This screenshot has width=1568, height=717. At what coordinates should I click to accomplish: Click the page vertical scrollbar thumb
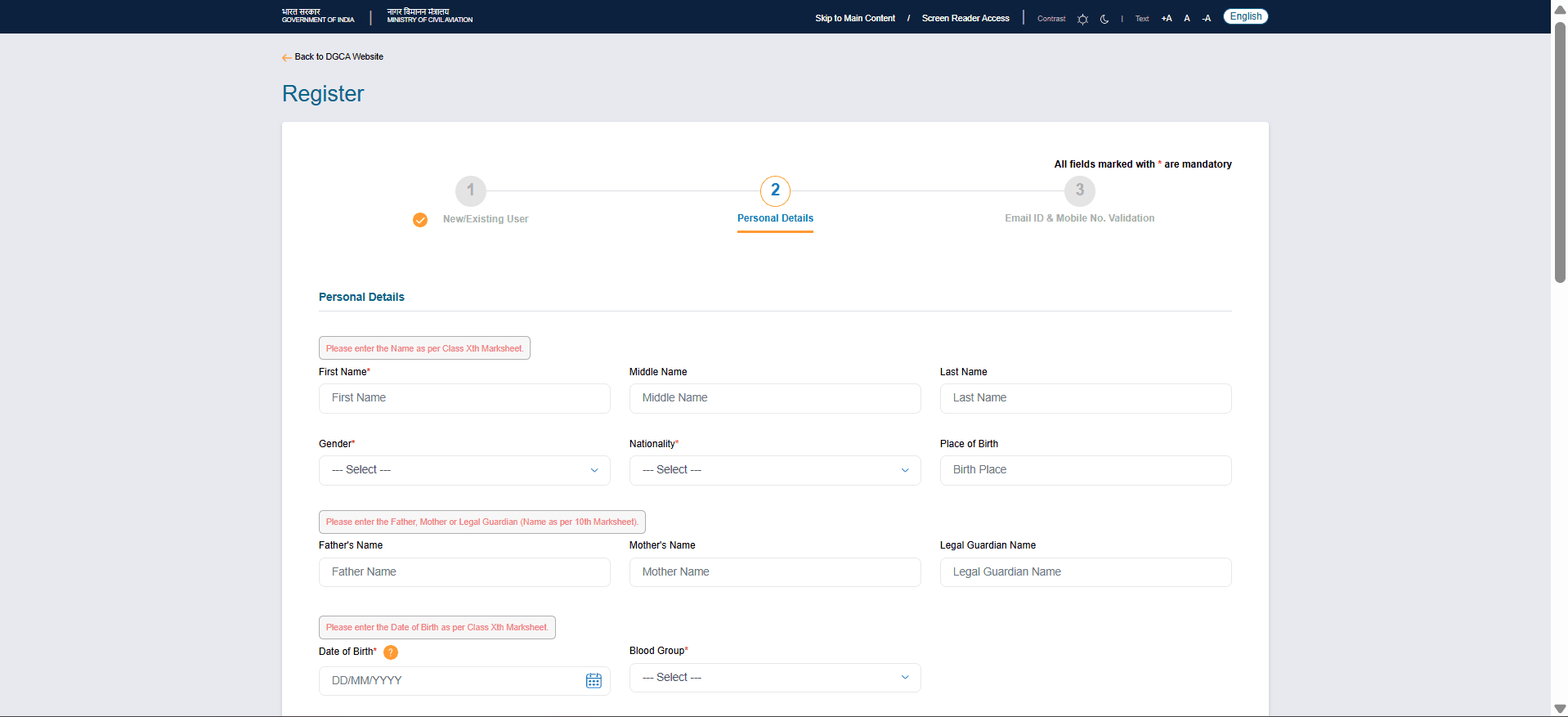1560,152
